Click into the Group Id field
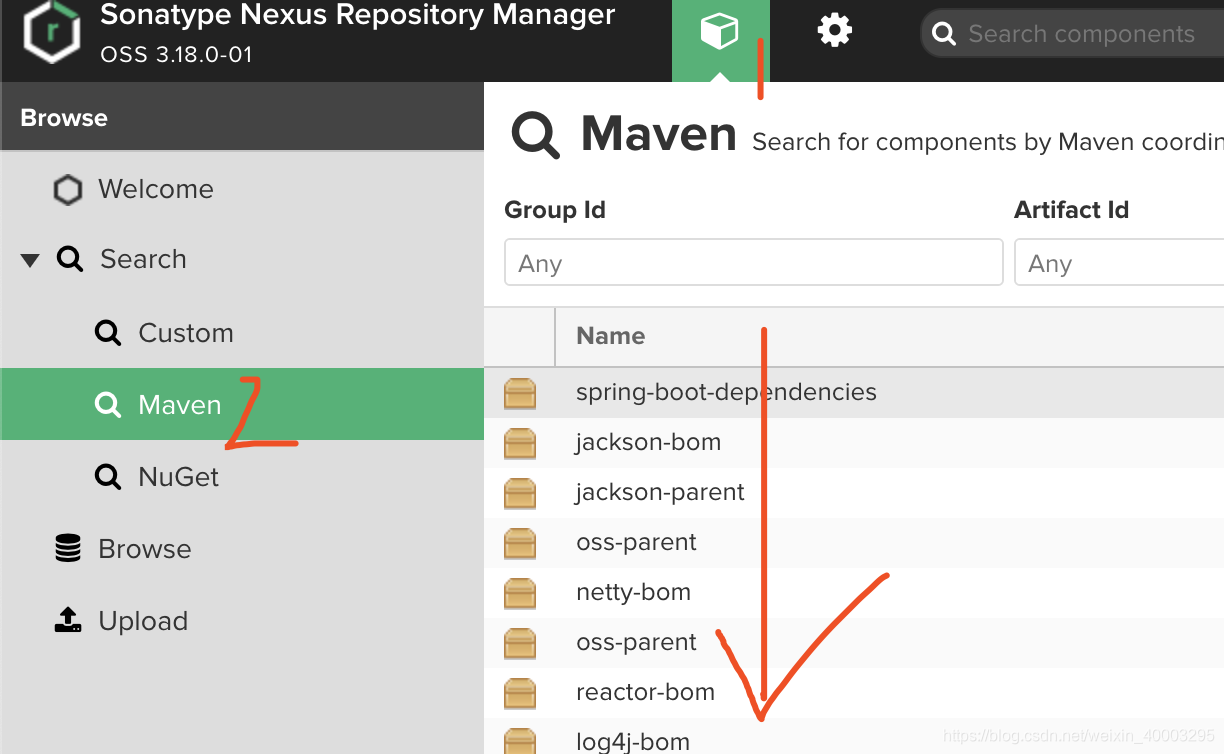The image size is (1224, 754). (754, 262)
